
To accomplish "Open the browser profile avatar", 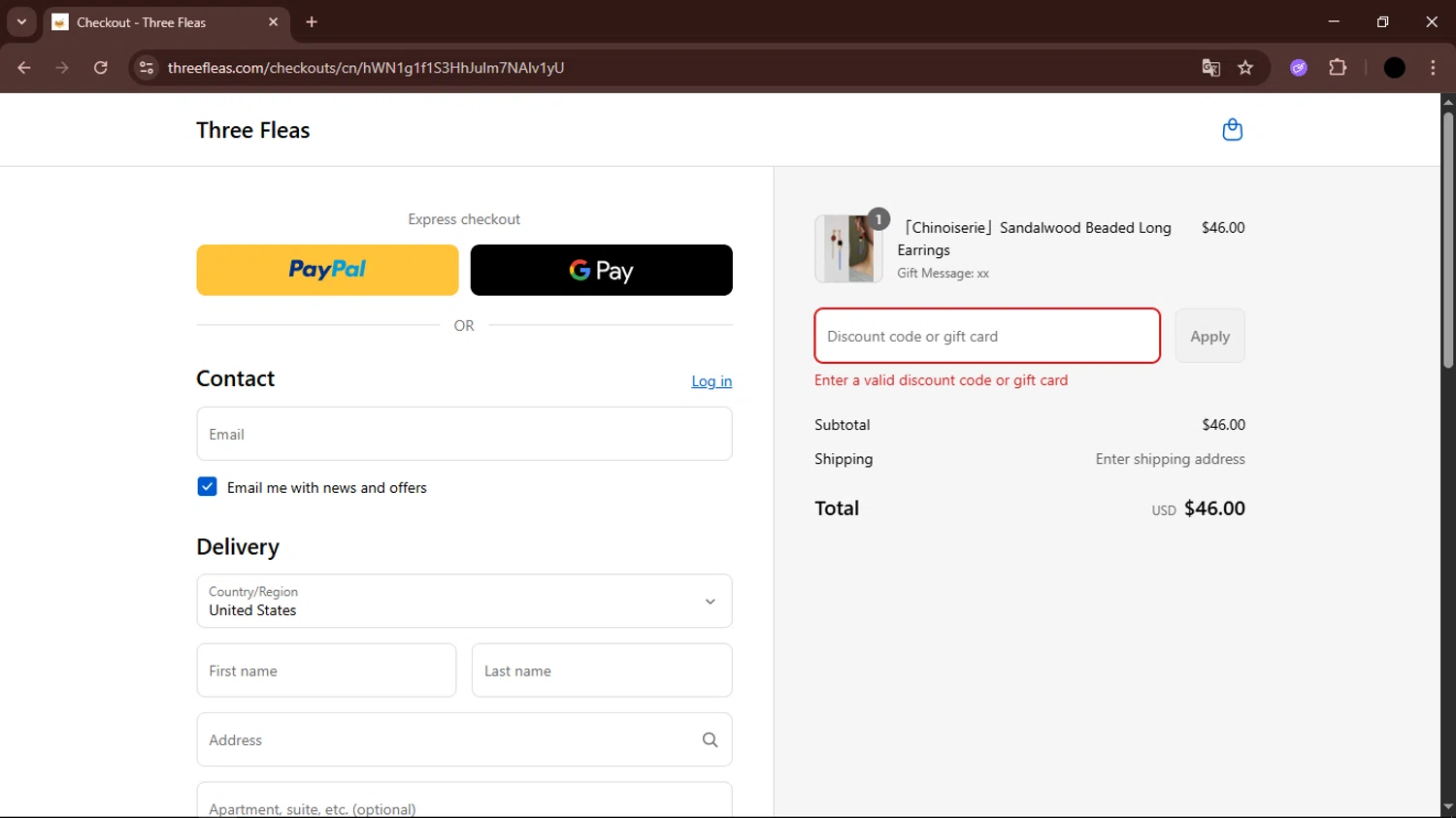I will 1394,68.
